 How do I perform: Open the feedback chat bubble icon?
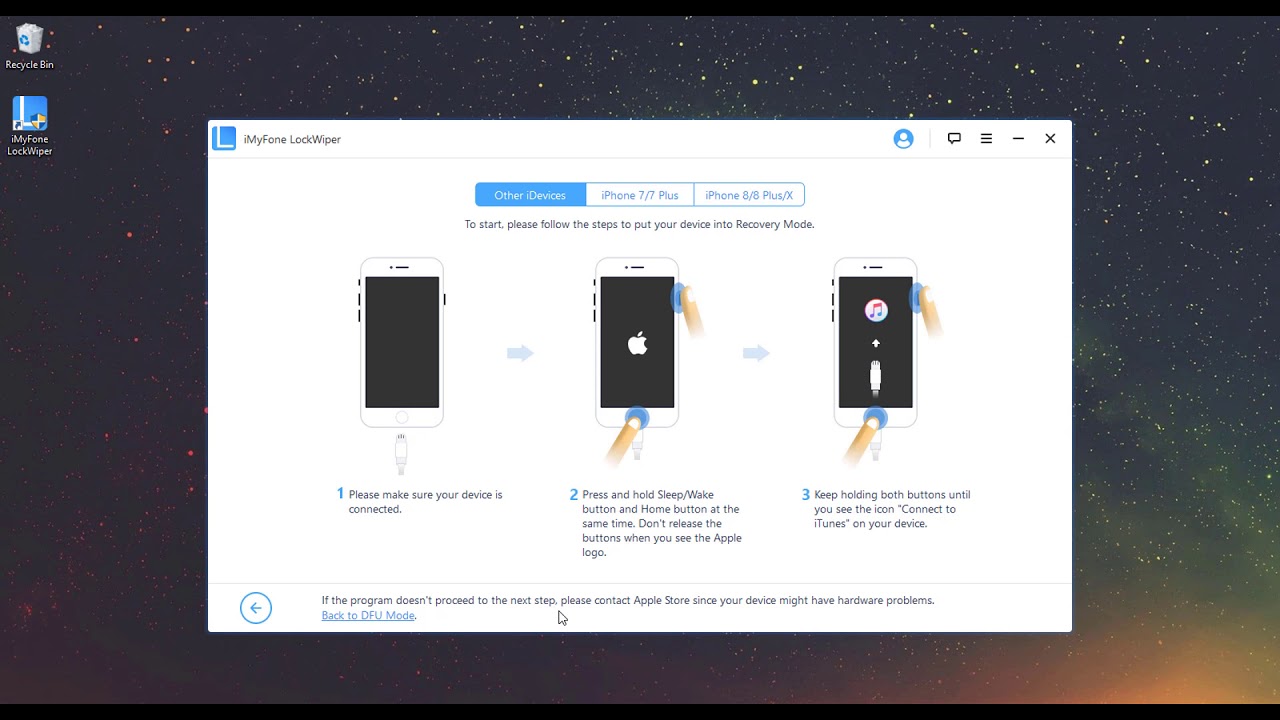coord(954,139)
